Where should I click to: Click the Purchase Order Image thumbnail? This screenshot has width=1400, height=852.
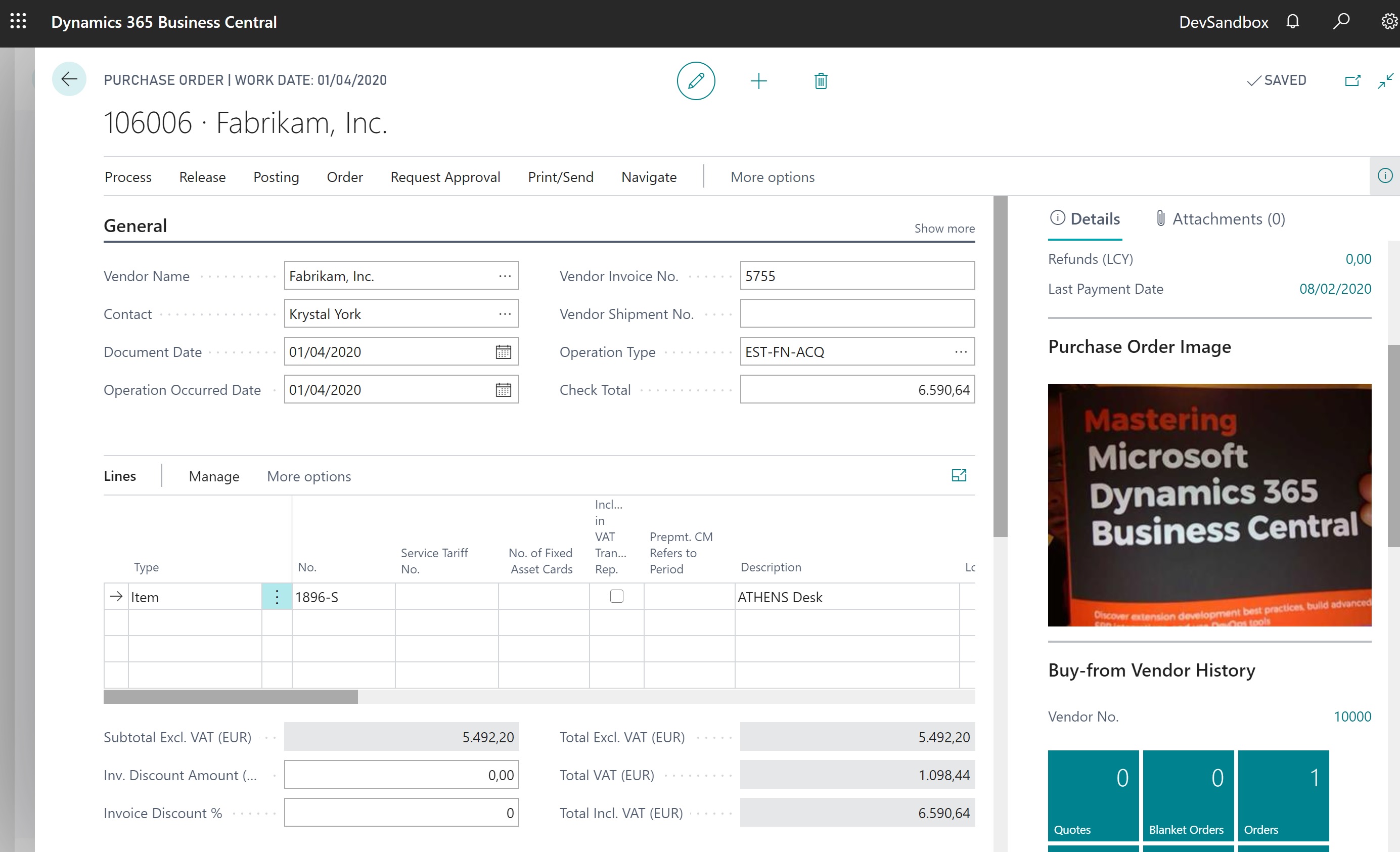pyautogui.click(x=1209, y=505)
